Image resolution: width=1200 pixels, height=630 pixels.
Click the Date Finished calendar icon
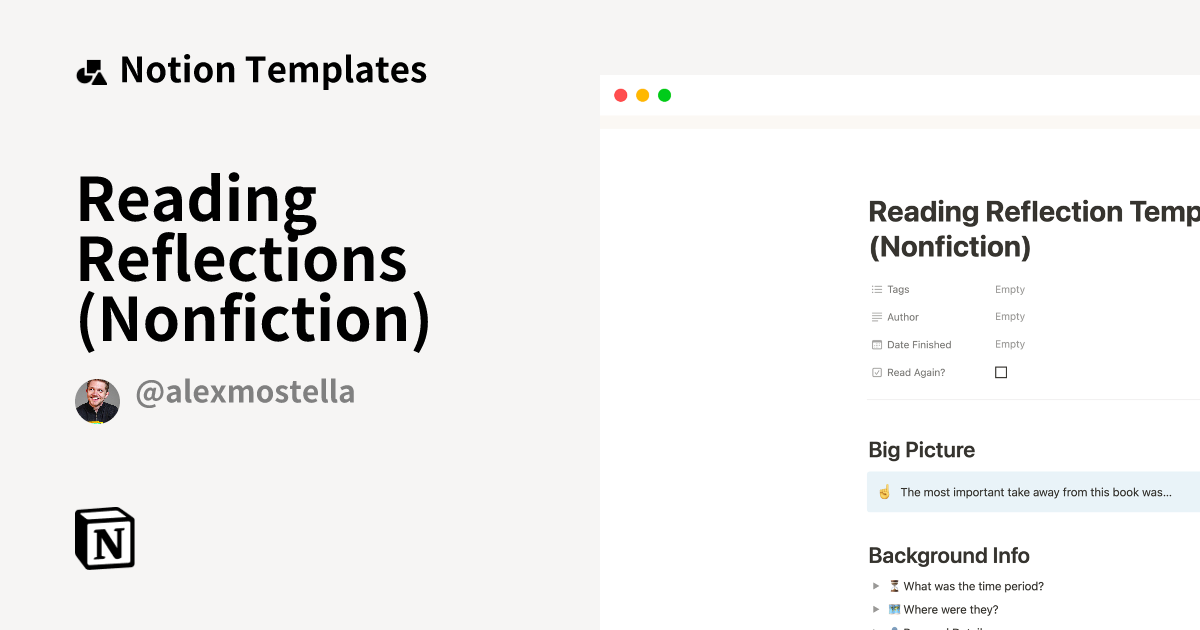[876, 344]
